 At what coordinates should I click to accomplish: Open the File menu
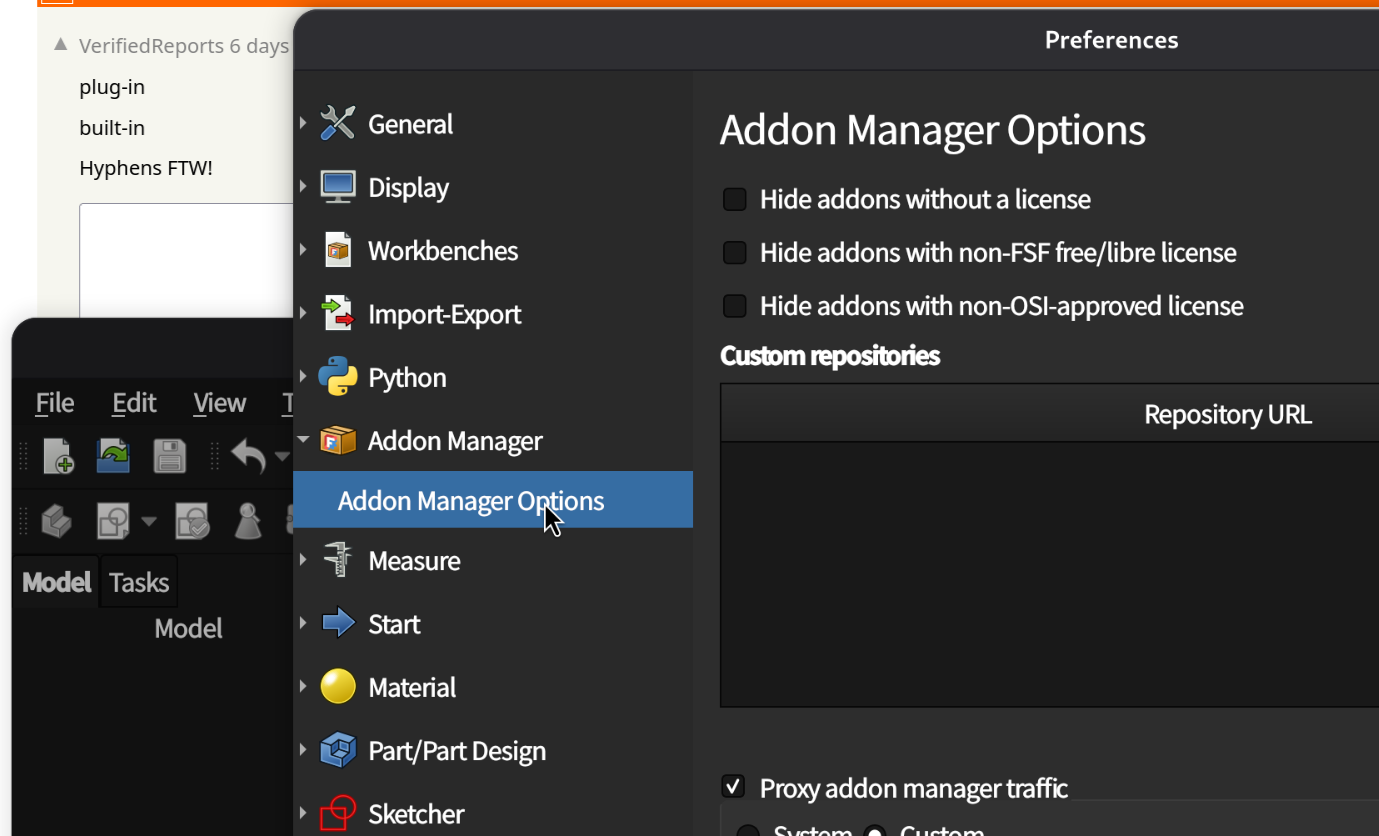click(55, 403)
